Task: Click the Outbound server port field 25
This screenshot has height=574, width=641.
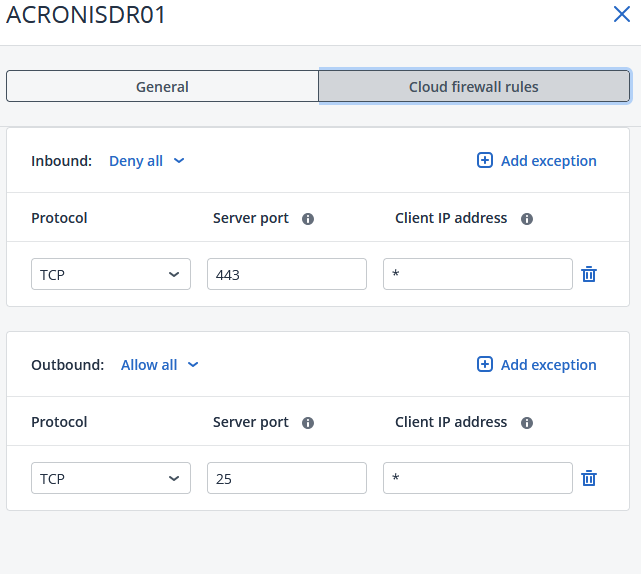Action: pyautogui.click(x=287, y=478)
